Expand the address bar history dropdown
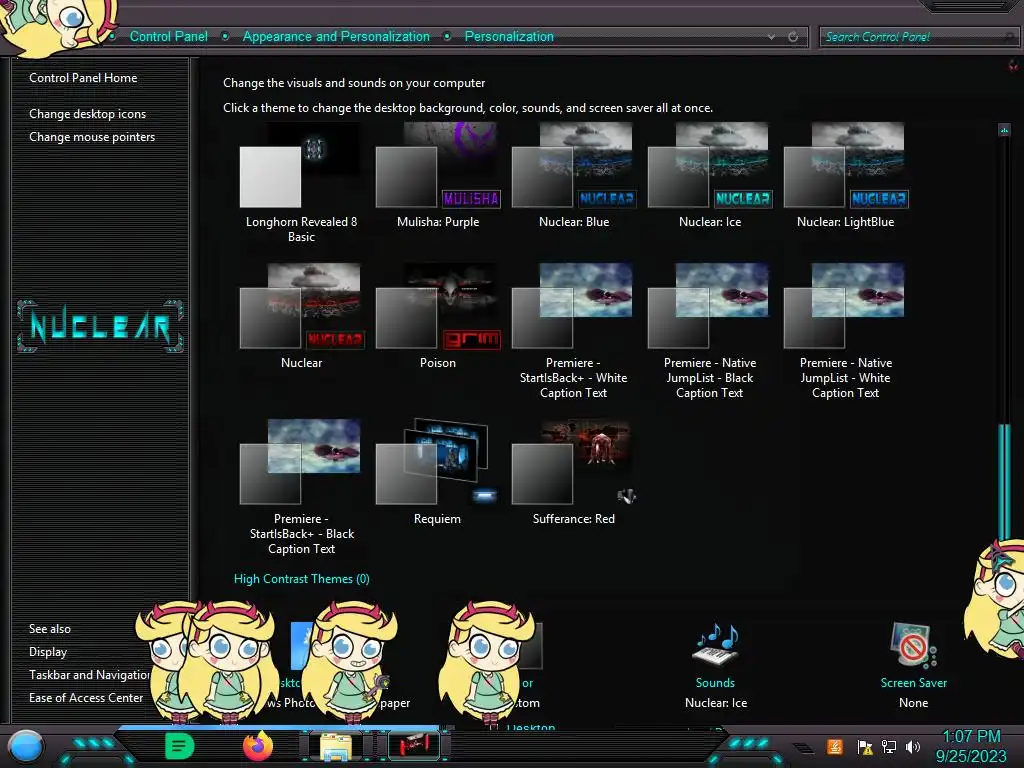 coord(771,37)
